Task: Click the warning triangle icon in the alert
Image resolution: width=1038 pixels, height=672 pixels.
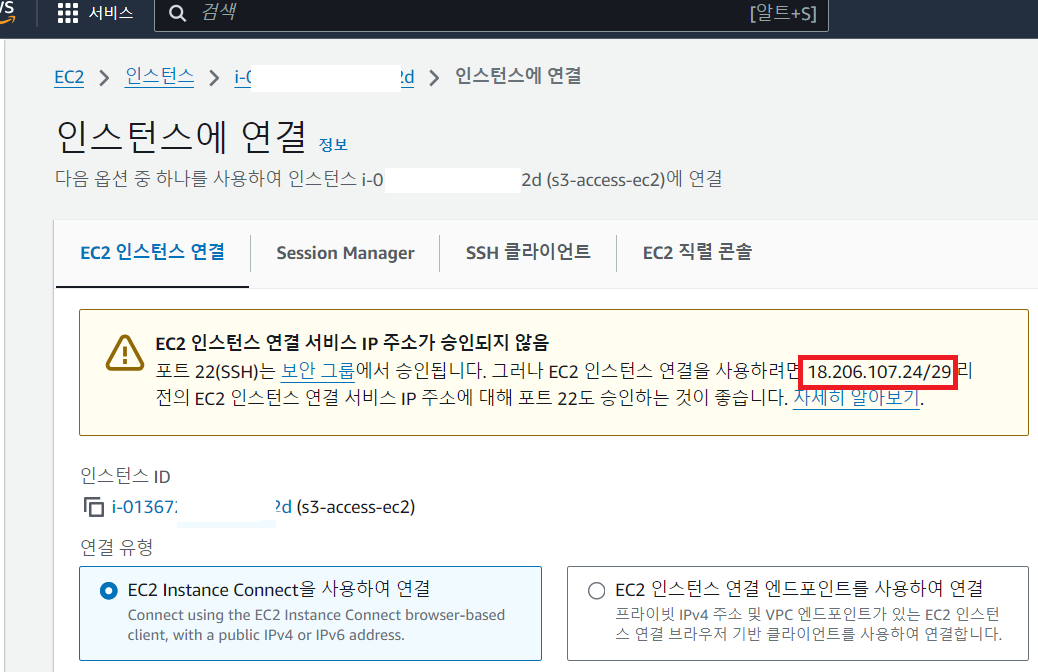Action: point(124,353)
